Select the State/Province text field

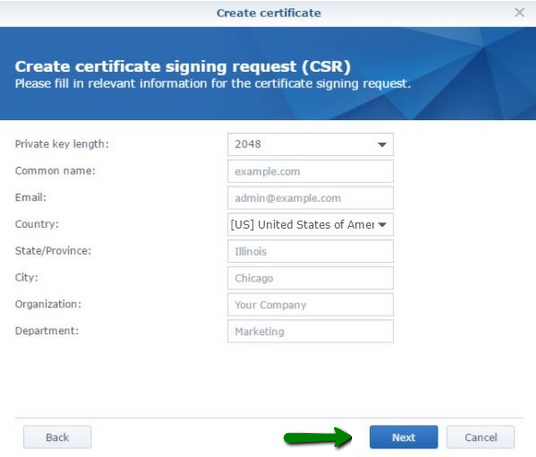tap(310, 251)
